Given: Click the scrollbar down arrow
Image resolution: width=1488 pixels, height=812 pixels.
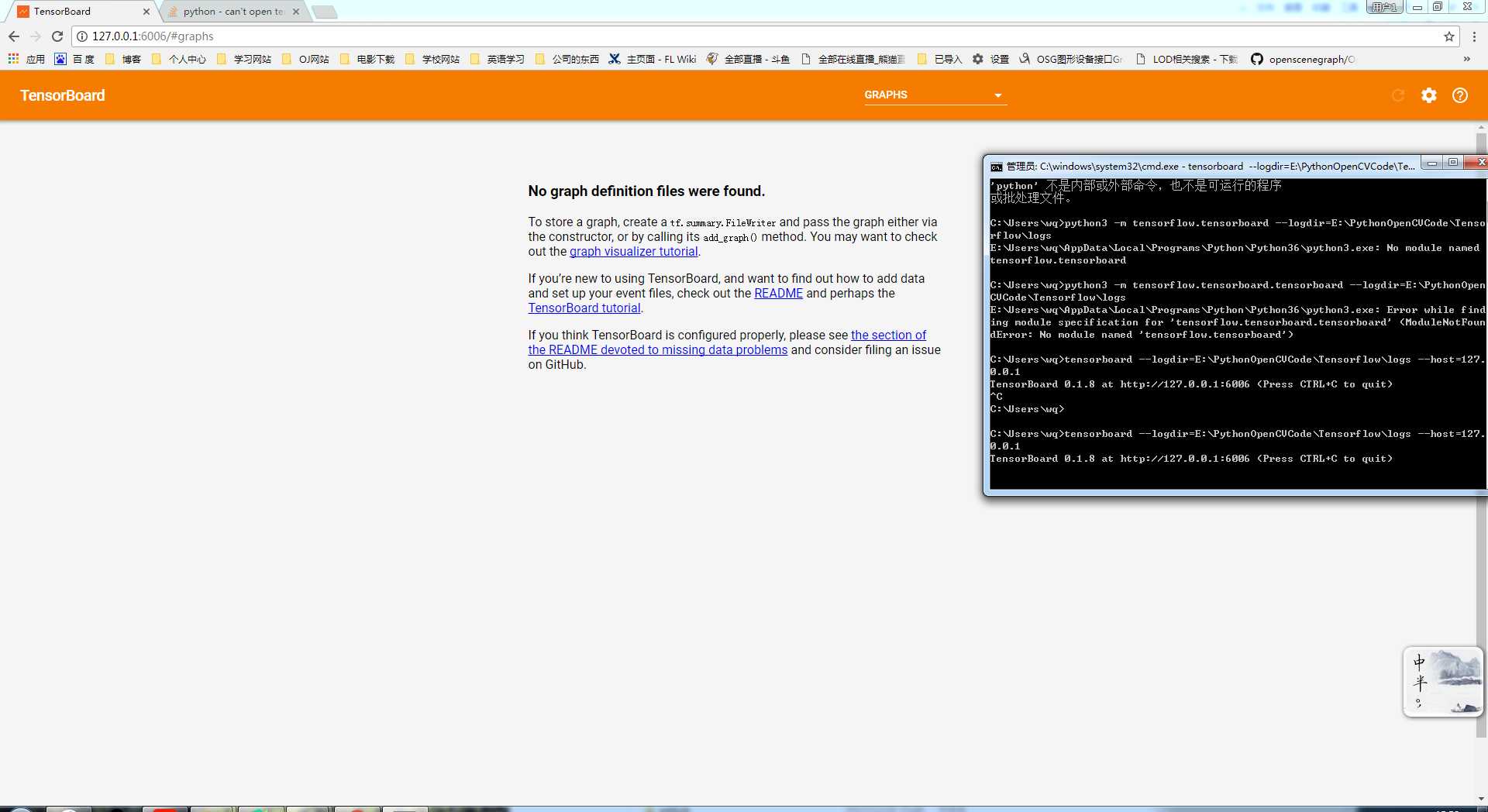Looking at the screenshot, I should click(1481, 799).
